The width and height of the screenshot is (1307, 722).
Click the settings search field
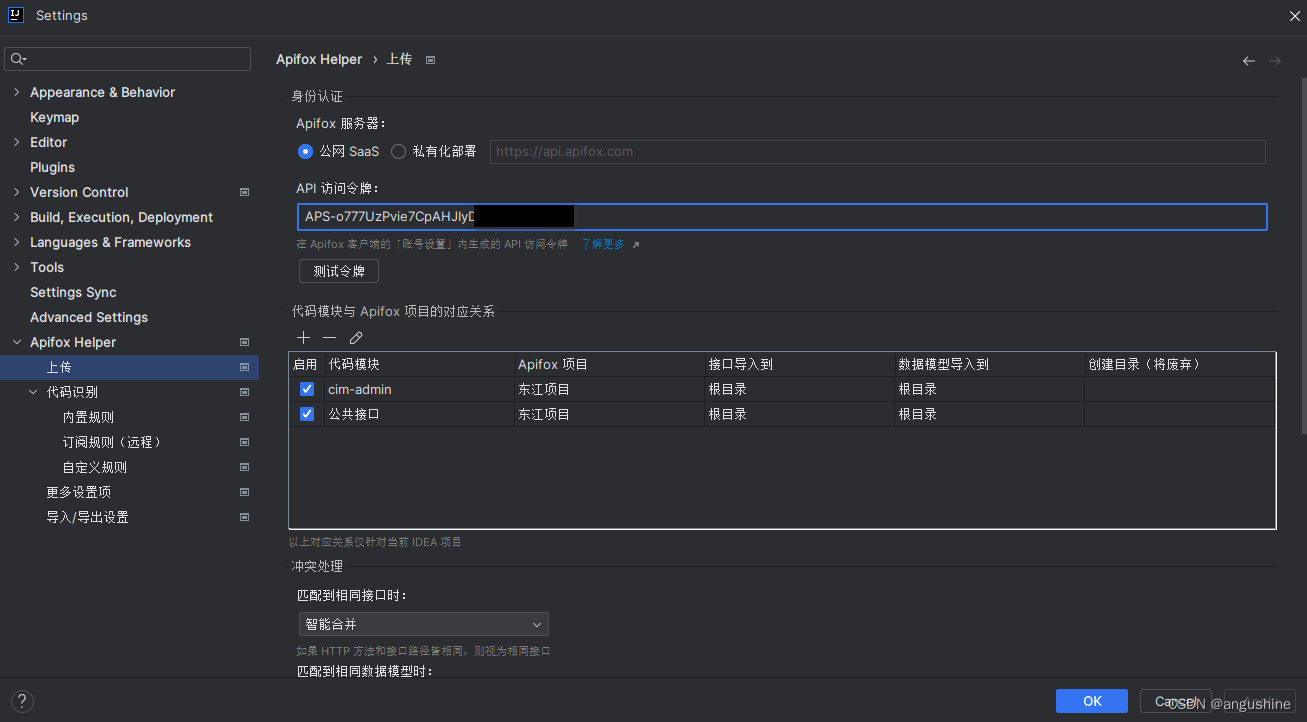(128, 59)
